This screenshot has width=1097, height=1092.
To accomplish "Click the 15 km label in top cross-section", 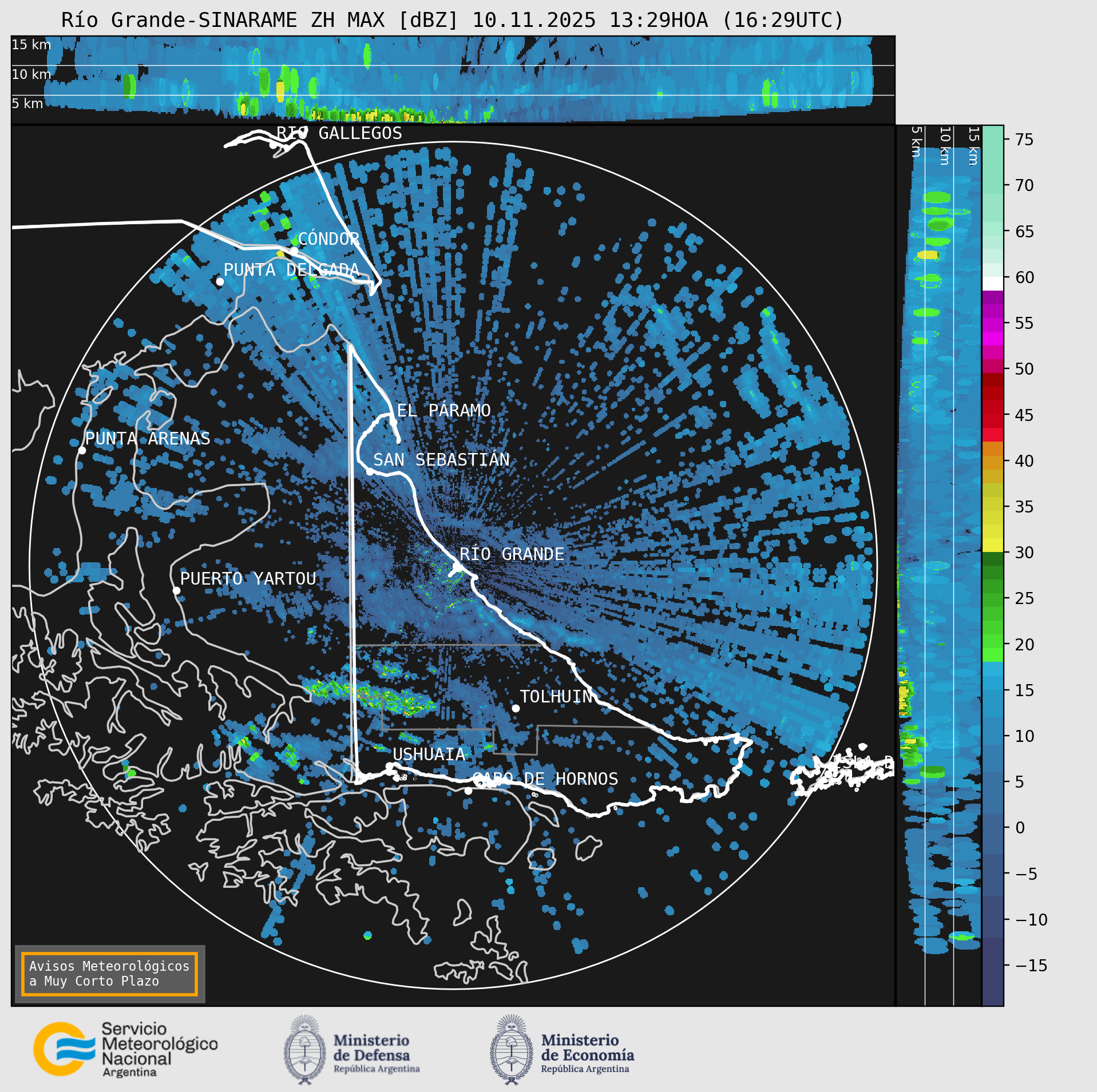I will click(x=31, y=45).
